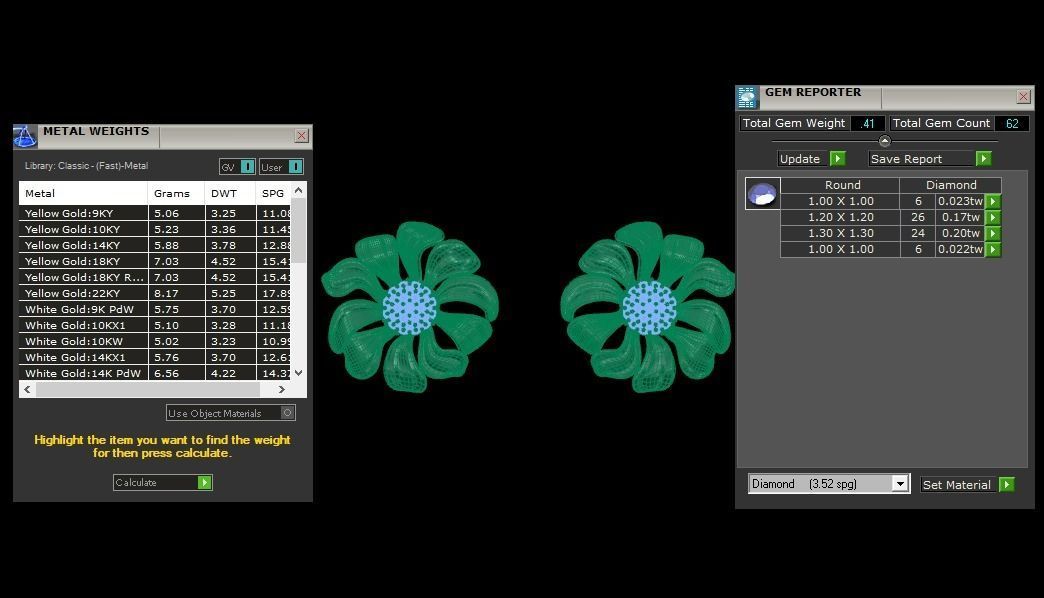The image size is (1044, 598).
Task: Click the Total Gem Weight value .41
Action: pyautogui.click(x=868, y=123)
